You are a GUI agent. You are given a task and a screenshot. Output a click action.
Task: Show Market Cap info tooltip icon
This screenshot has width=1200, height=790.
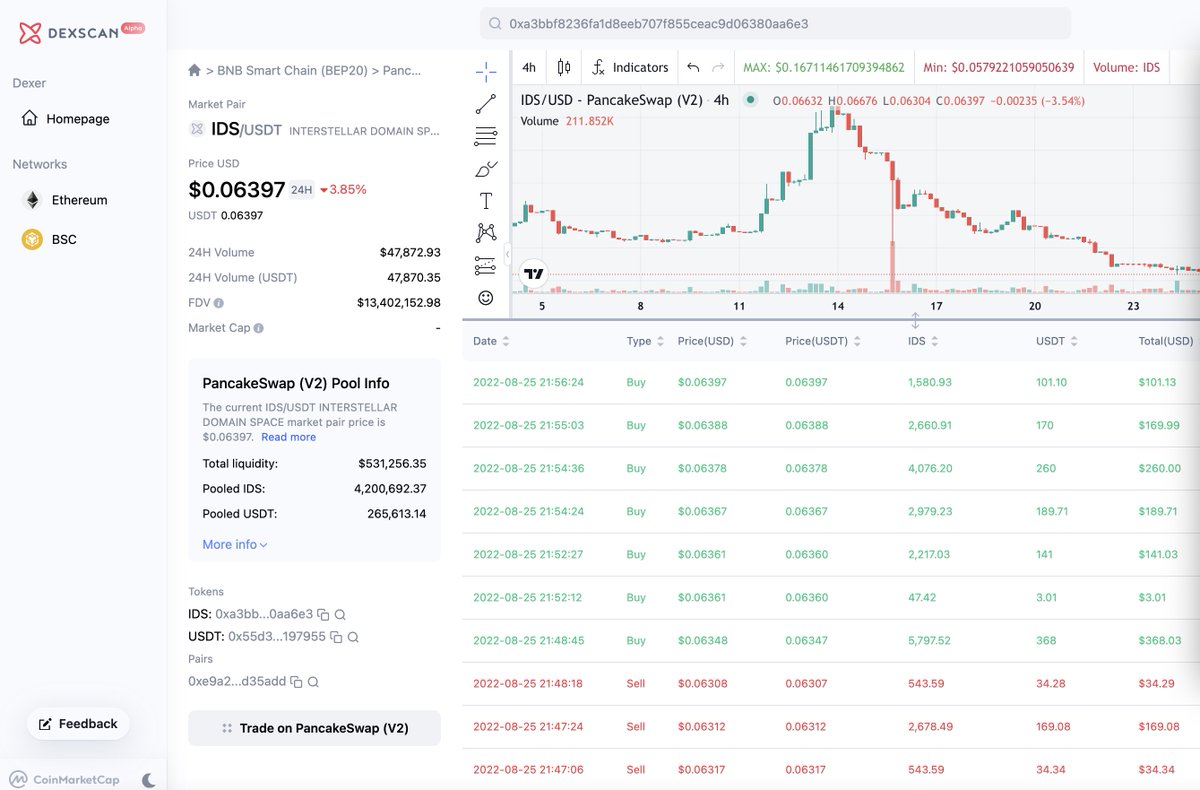[258, 328]
